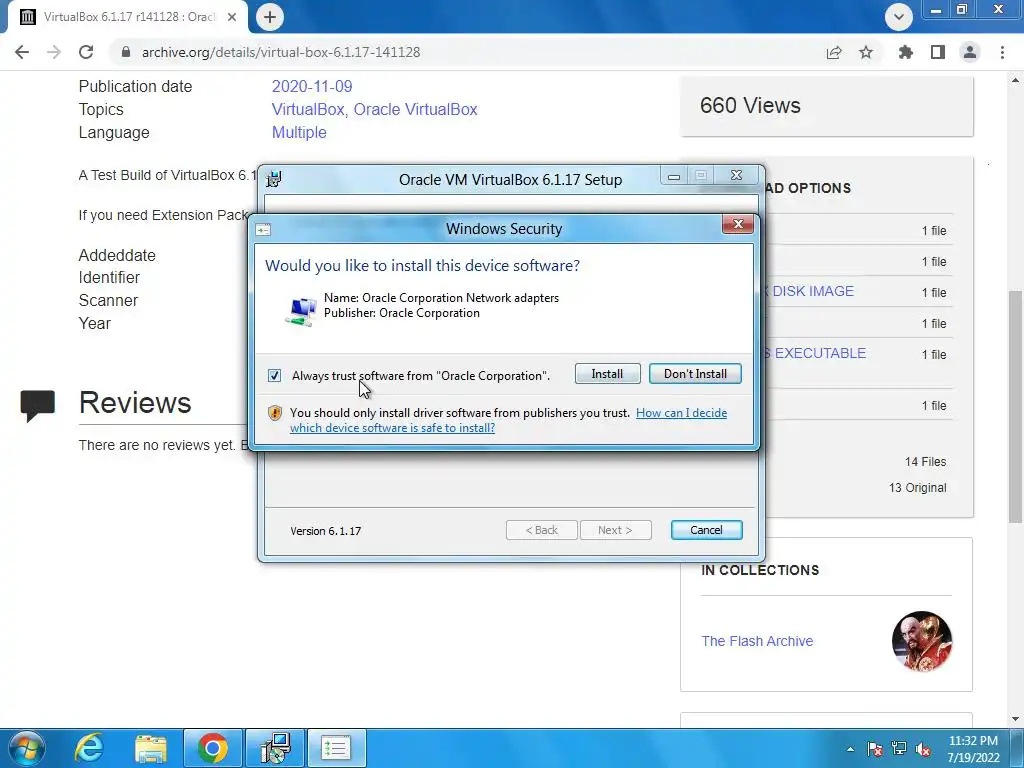The image size is (1024, 768).
Task: Open the Chrome profile avatar
Action: click(970, 52)
